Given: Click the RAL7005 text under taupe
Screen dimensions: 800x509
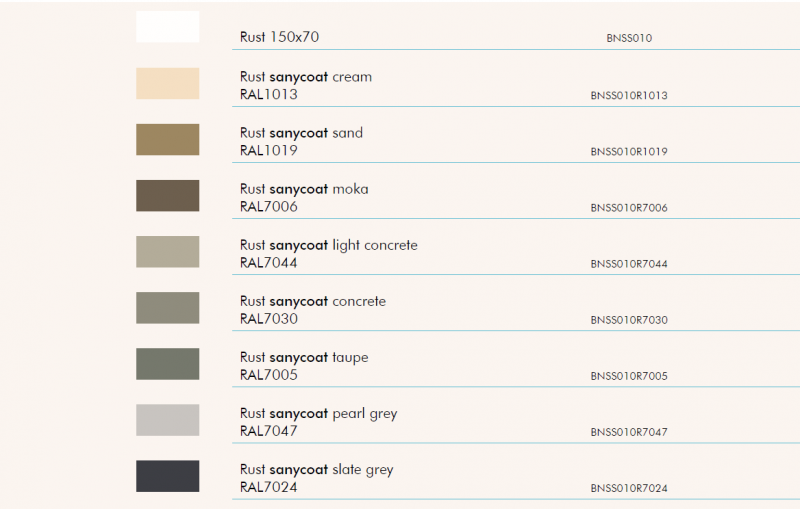Looking at the screenshot, I should pos(268,375).
